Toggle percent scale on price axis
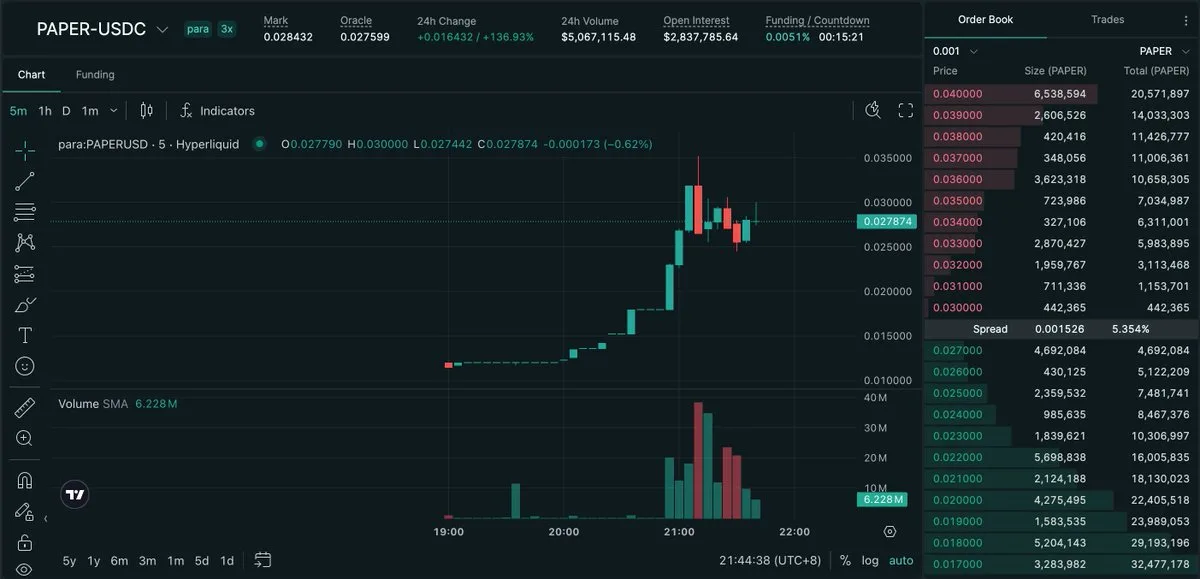 [845, 560]
